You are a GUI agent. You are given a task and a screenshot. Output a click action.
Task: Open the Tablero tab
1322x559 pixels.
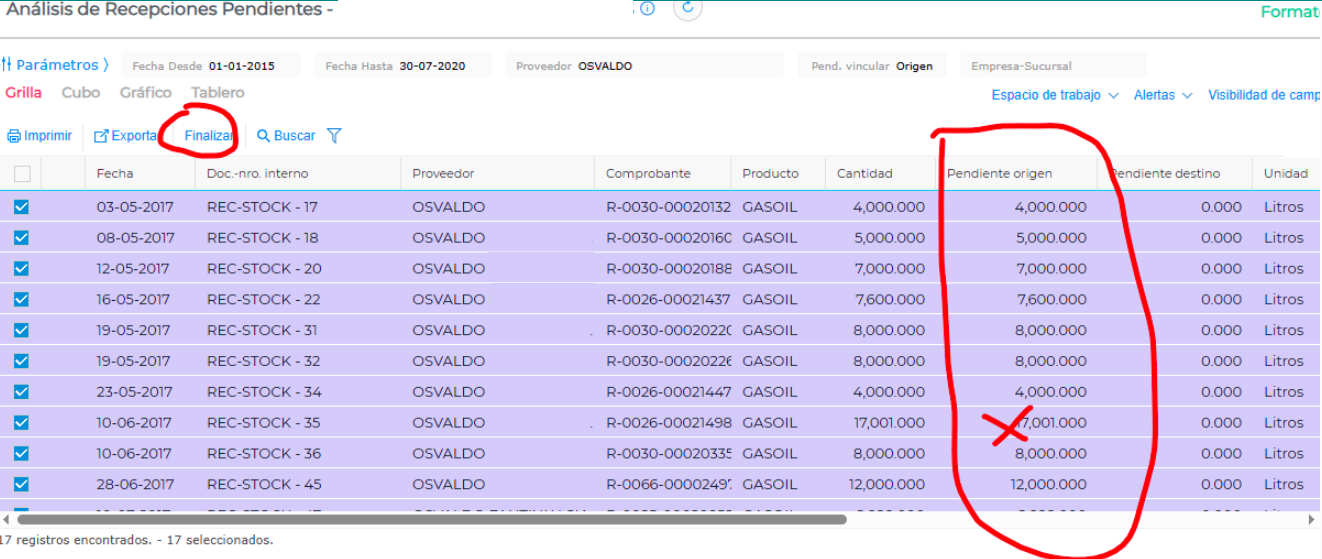click(218, 92)
